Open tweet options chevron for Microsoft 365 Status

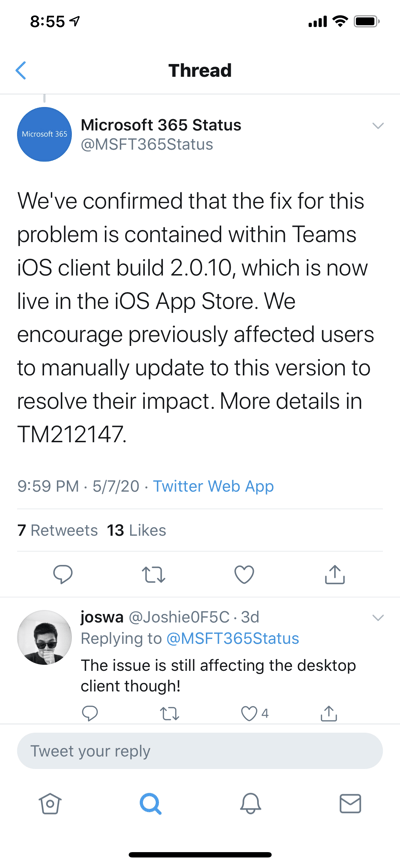[378, 126]
